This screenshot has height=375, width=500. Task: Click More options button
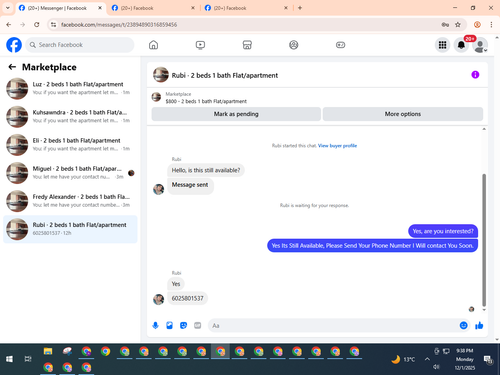tap(403, 114)
